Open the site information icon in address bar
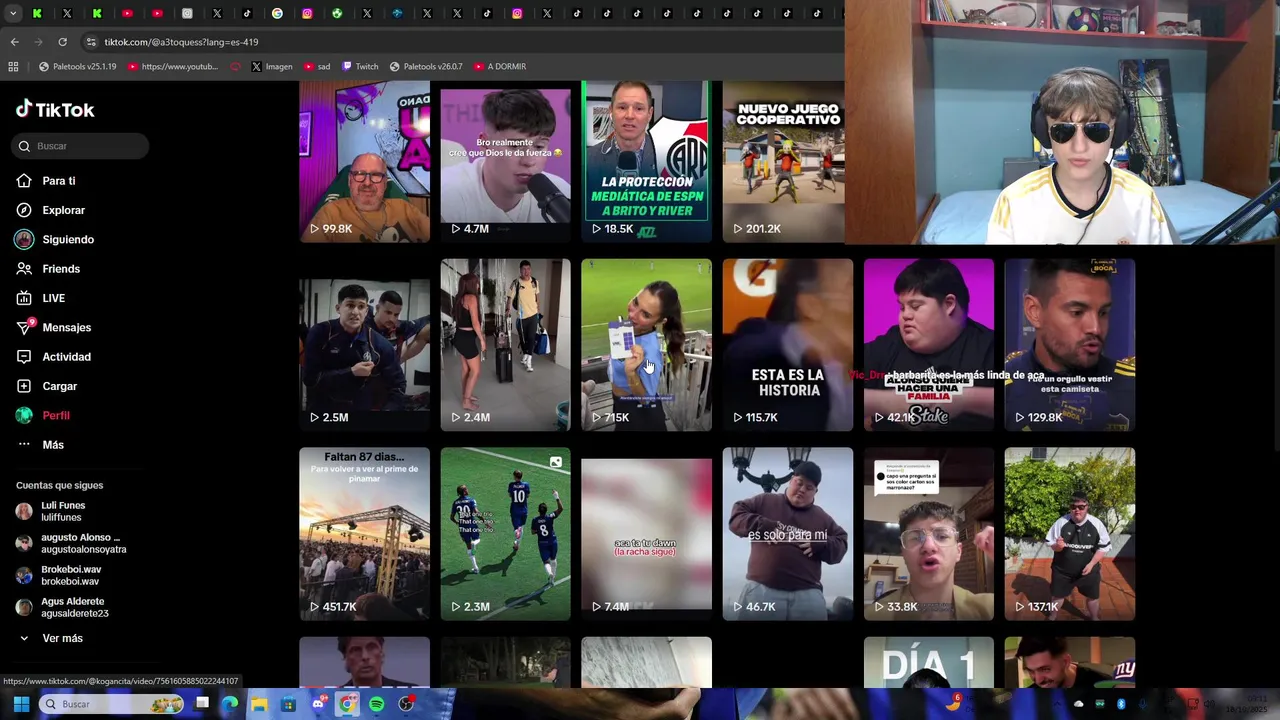This screenshot has width=1280, height=720. [x=91, y=42]
